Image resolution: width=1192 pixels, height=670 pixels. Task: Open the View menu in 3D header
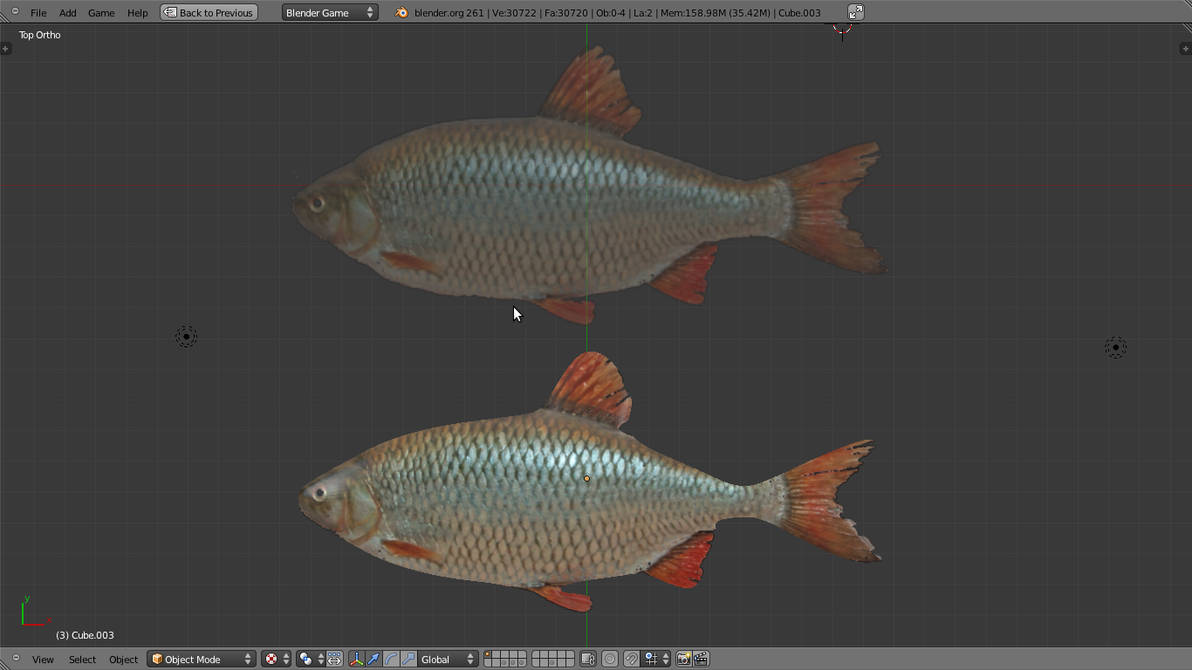tap(43, 659)
